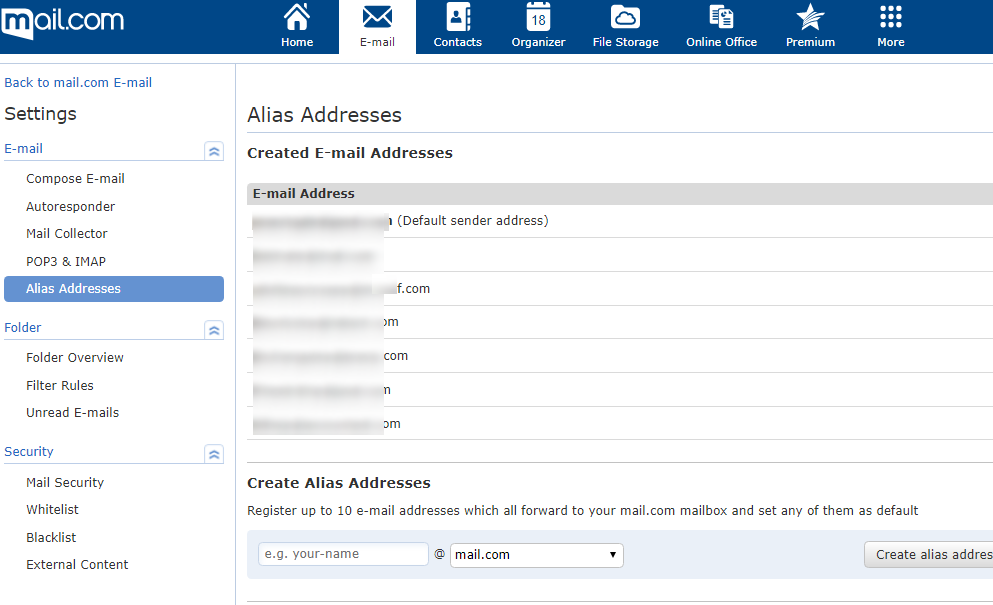Collapse the Folder settings section
The height and width of the screenshot is (605, 993).
(214, 330)
